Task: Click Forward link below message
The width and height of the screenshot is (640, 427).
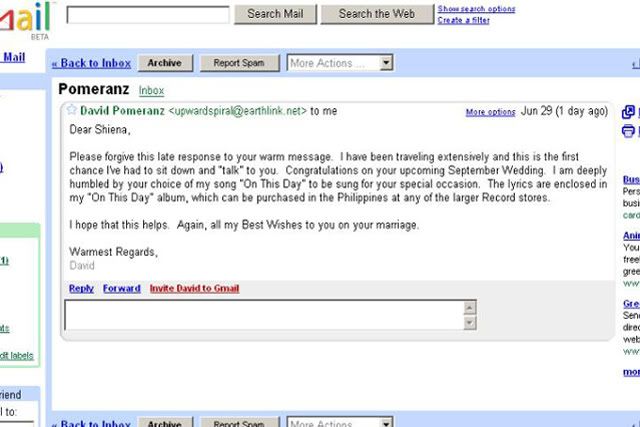Action: point(122,288)
